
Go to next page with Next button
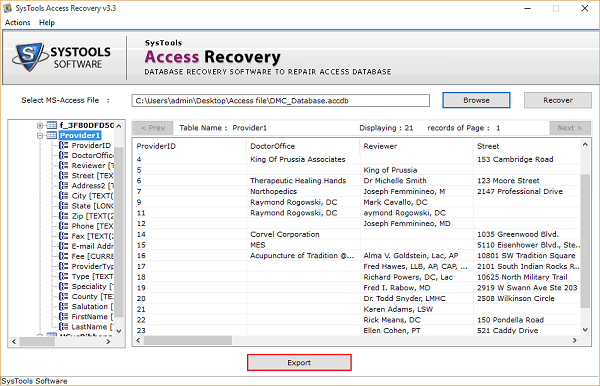570,128
